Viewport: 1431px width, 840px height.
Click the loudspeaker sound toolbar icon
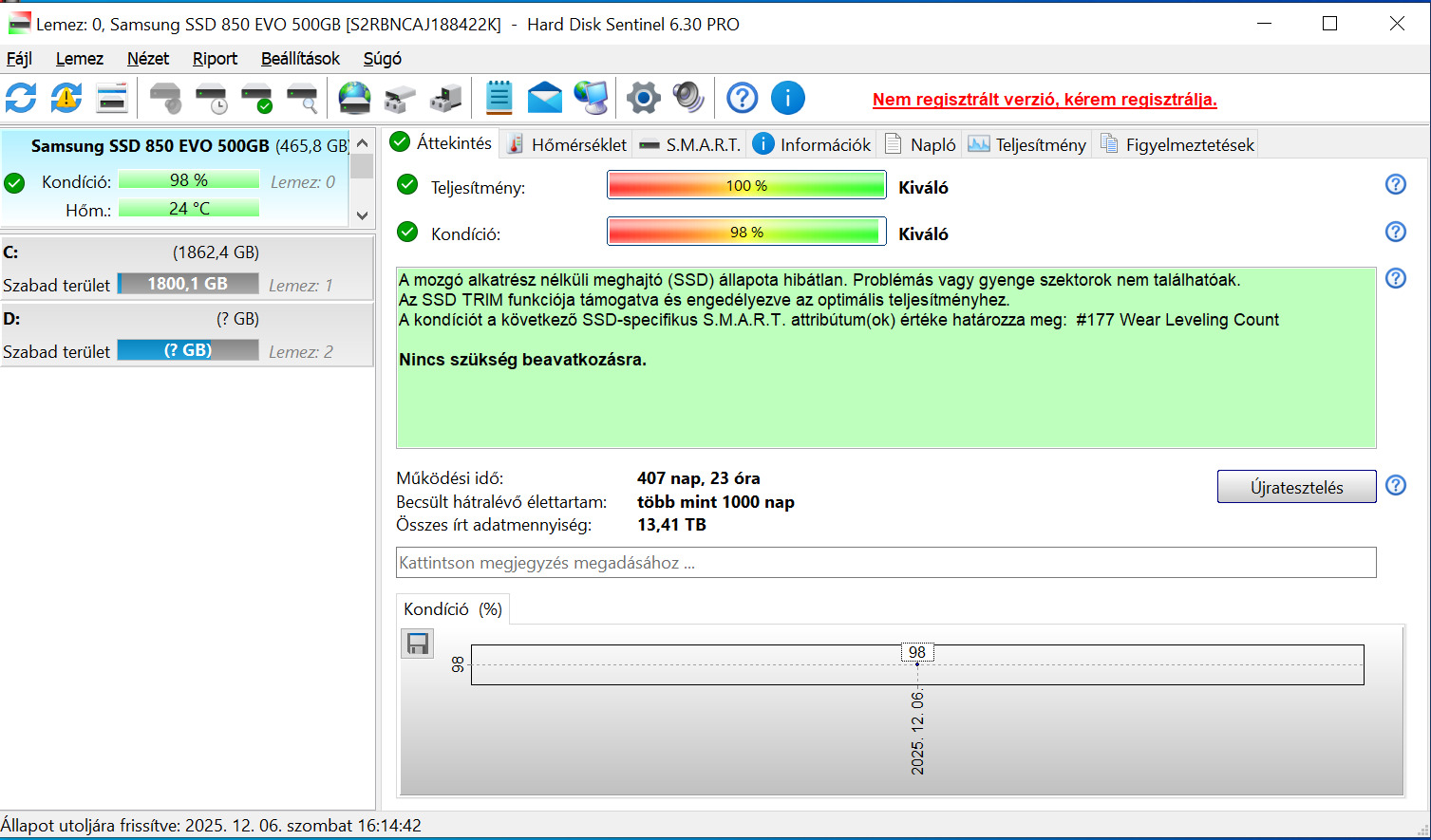tap(688, 98)
